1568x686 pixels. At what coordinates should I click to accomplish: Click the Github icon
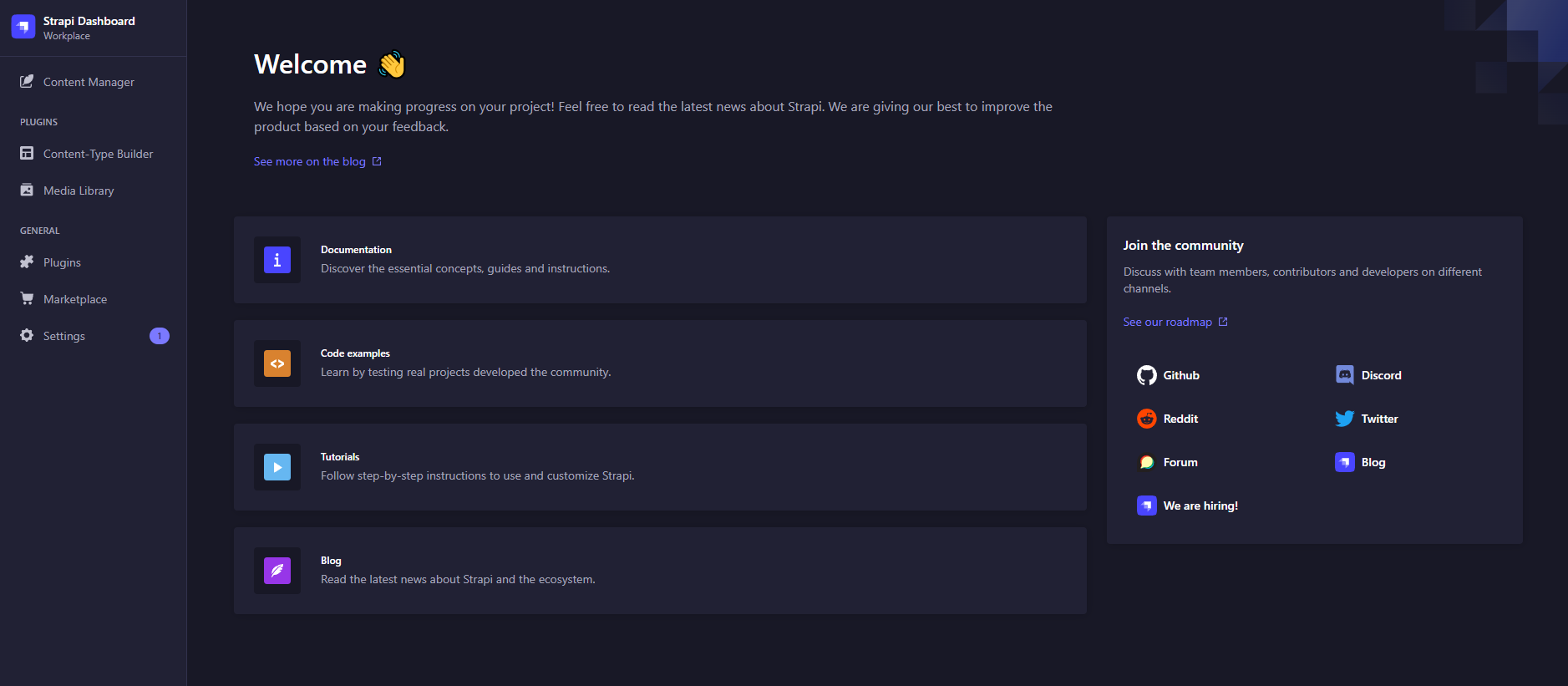(x=1147, y=375)
